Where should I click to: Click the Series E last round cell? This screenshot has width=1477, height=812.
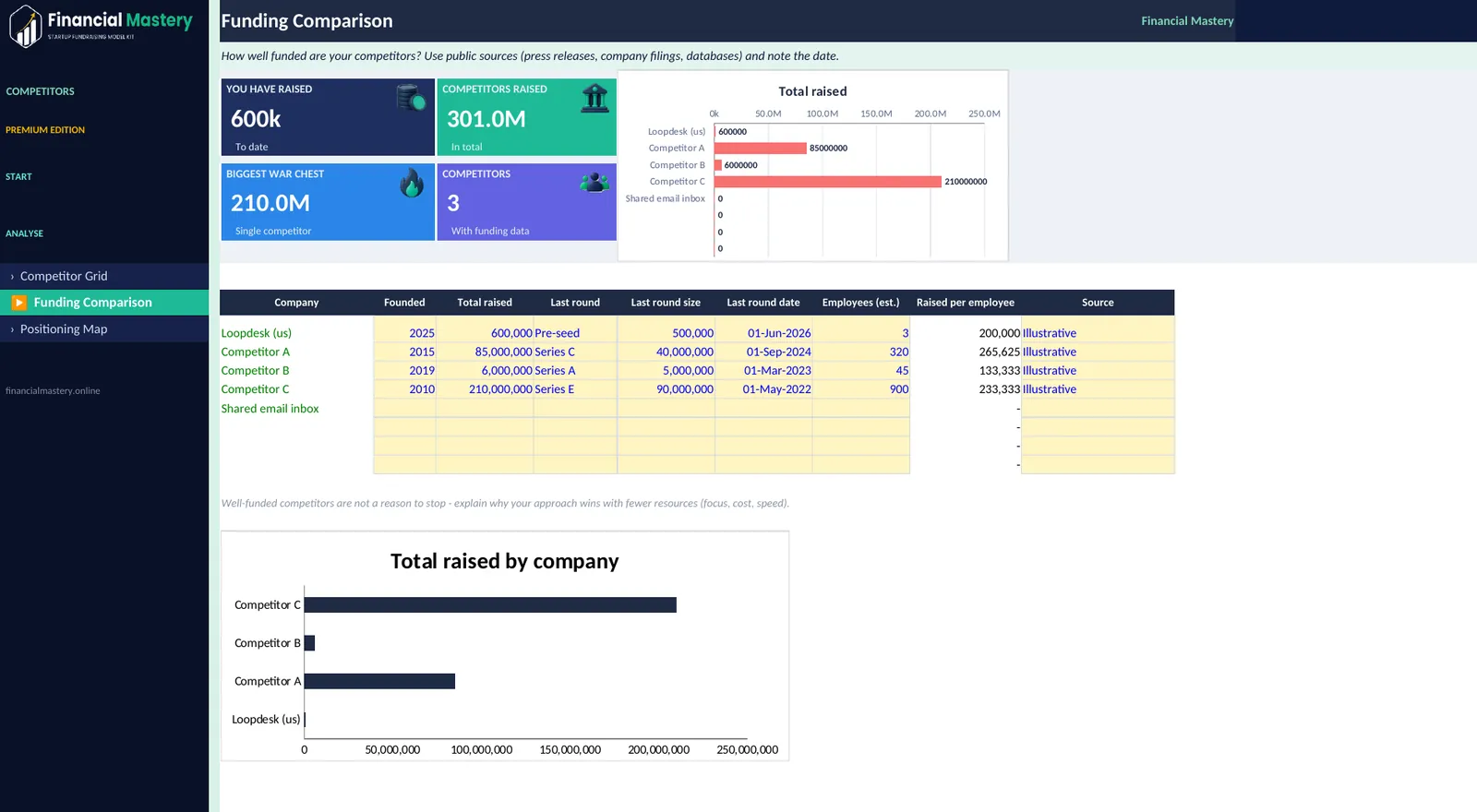click(x=575, y=389)
